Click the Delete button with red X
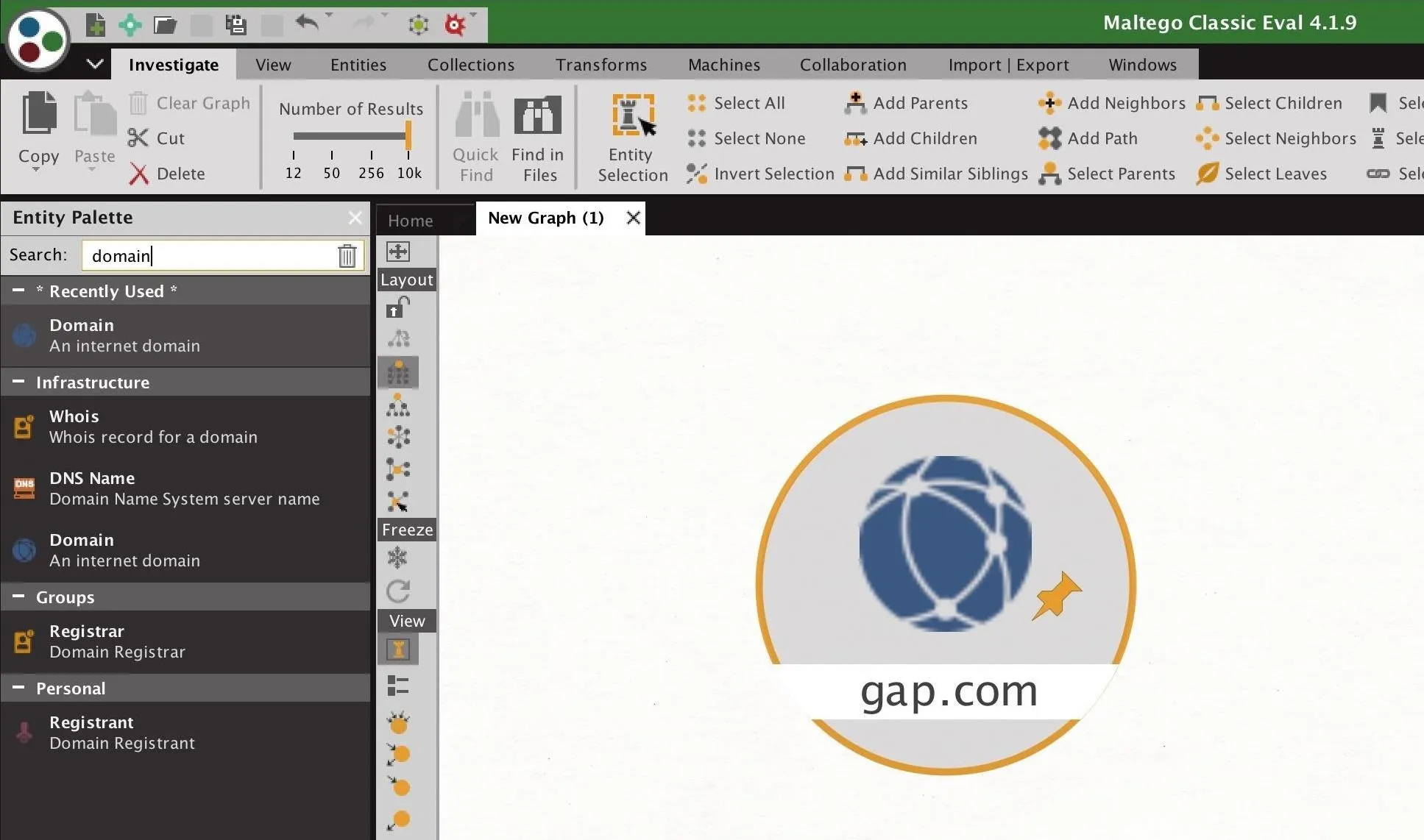 pyautogui.click(x=167, y=174)
